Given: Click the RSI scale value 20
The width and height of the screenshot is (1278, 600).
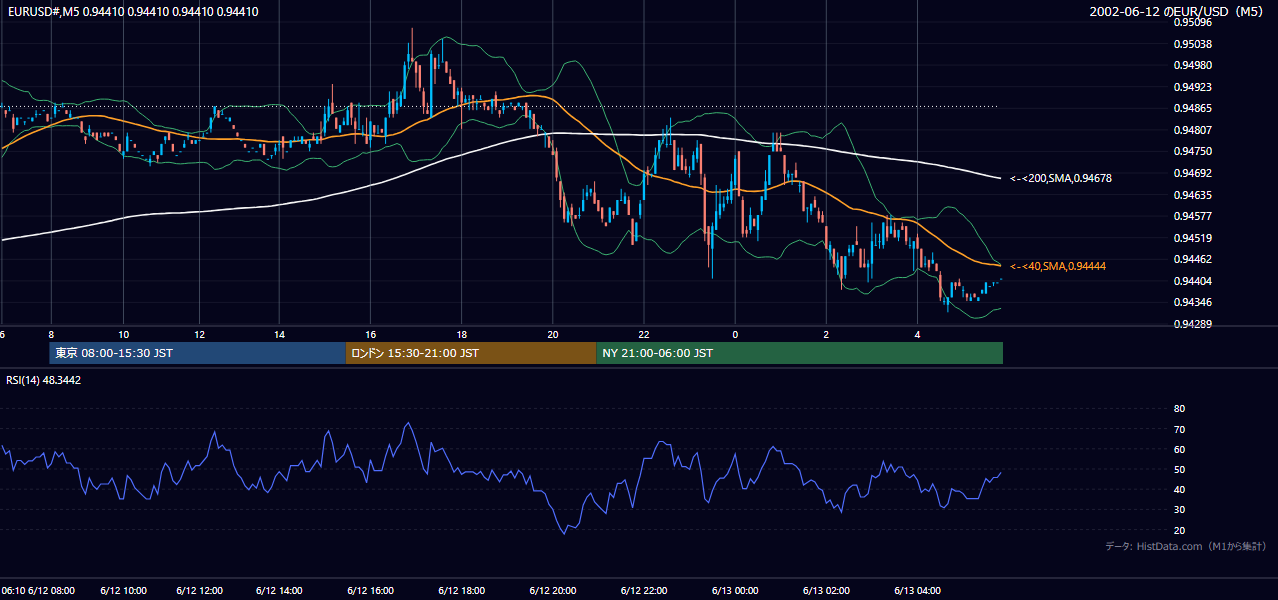Looking at the screenshot, I should [x=1179, y=530].
